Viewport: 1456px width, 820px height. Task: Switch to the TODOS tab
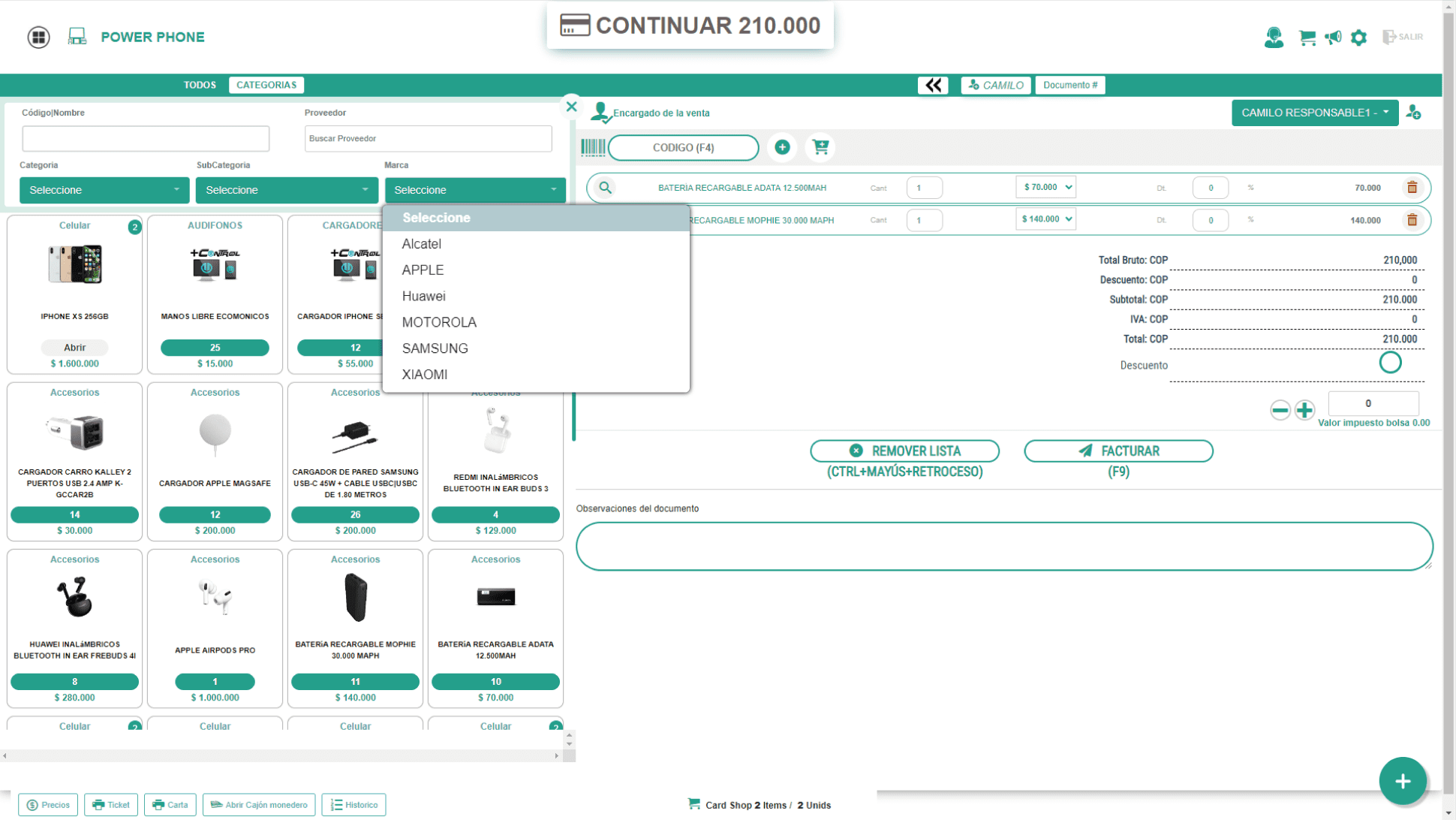click(x=200, y=85)
